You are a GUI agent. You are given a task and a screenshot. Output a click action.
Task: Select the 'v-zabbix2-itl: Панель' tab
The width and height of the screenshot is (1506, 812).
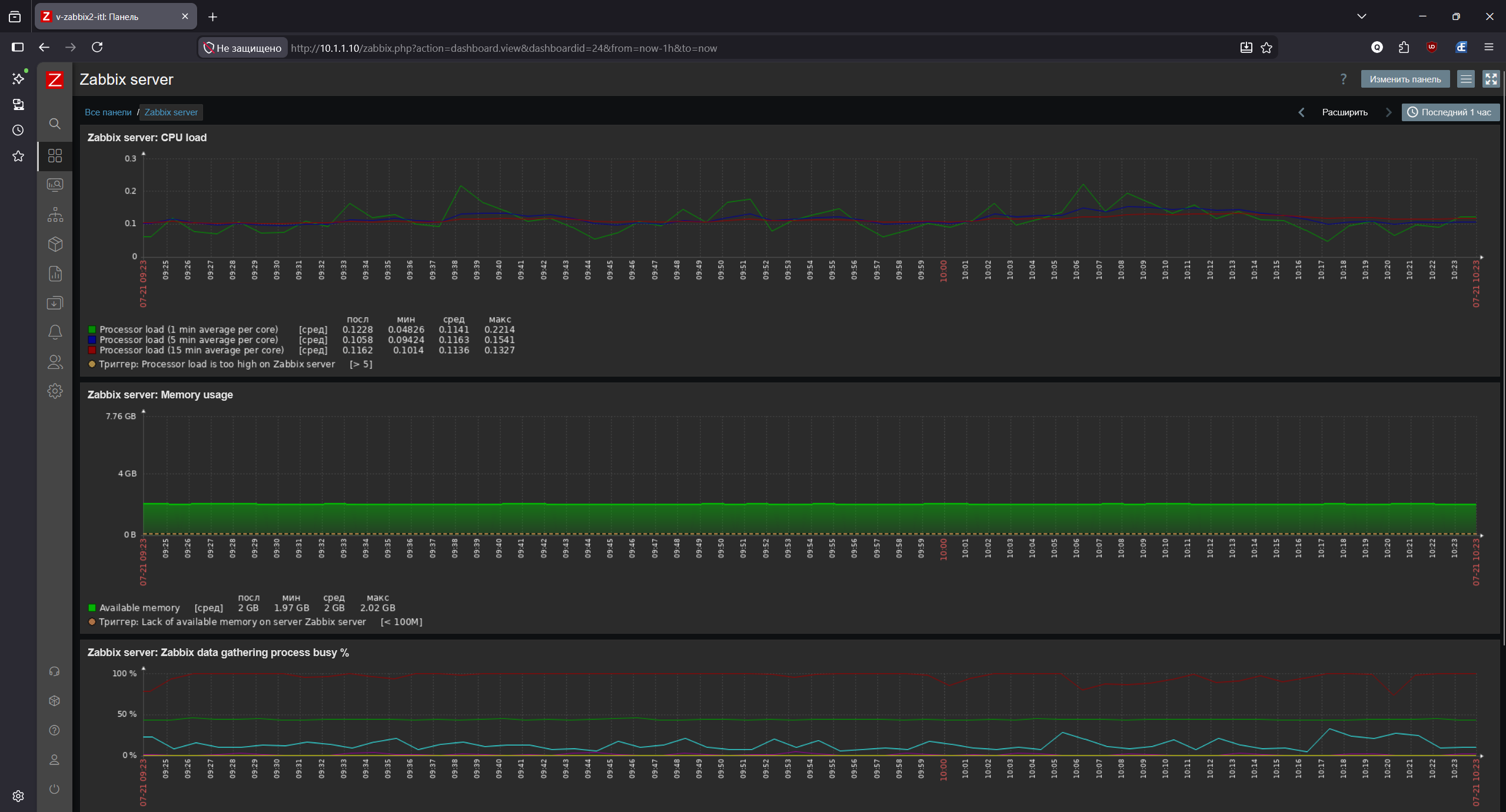115,16
